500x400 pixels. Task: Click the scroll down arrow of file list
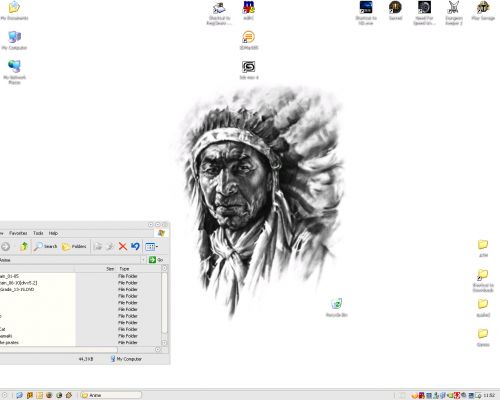[x=164, y=343]
